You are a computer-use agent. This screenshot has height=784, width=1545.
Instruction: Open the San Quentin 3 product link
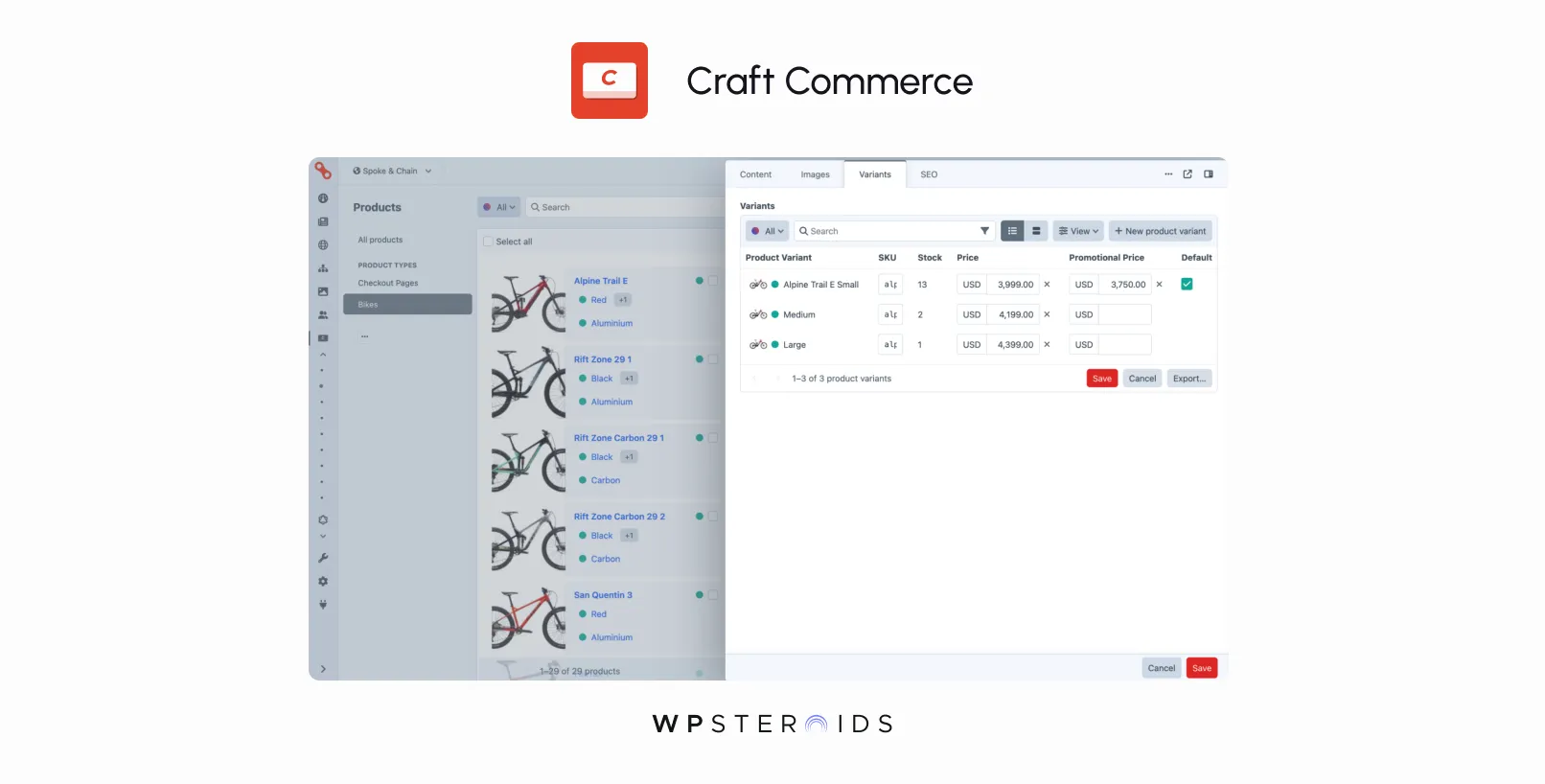(x=603, y=595)
